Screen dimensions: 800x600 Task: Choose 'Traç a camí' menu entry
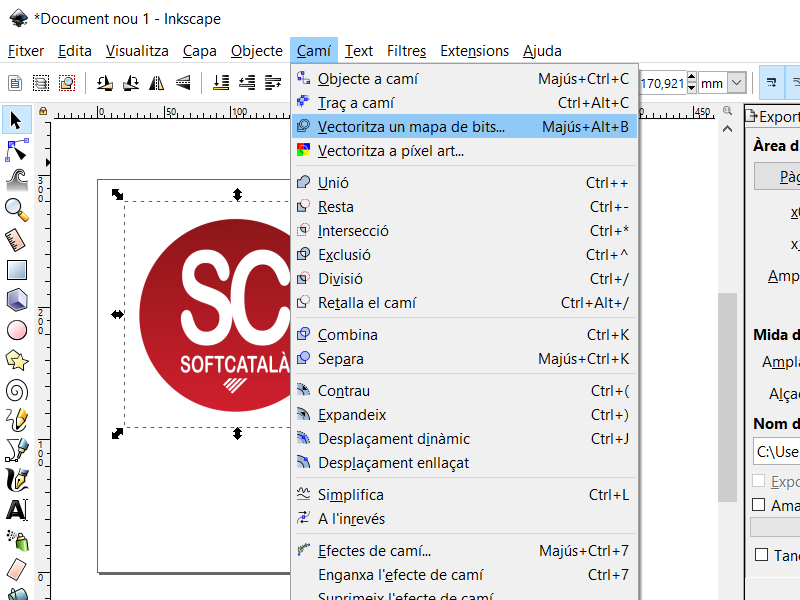click(x=464, y=103)
